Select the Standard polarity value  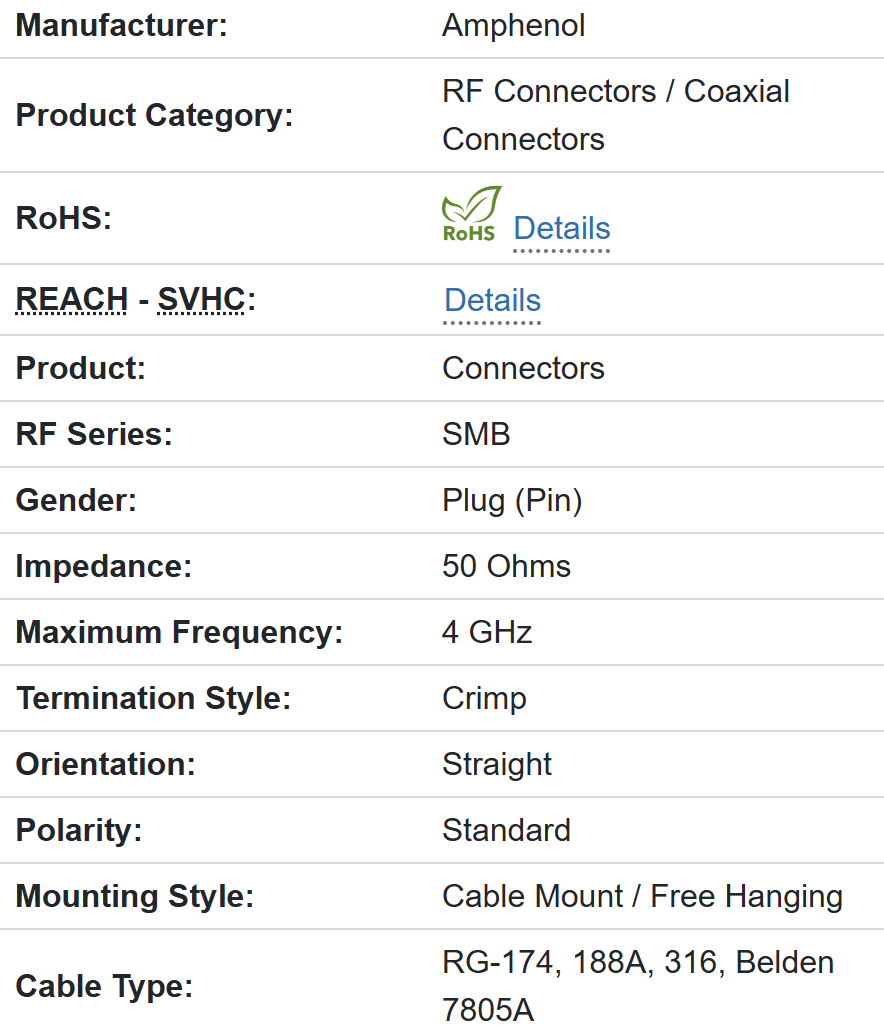click(x=506, y=830)
